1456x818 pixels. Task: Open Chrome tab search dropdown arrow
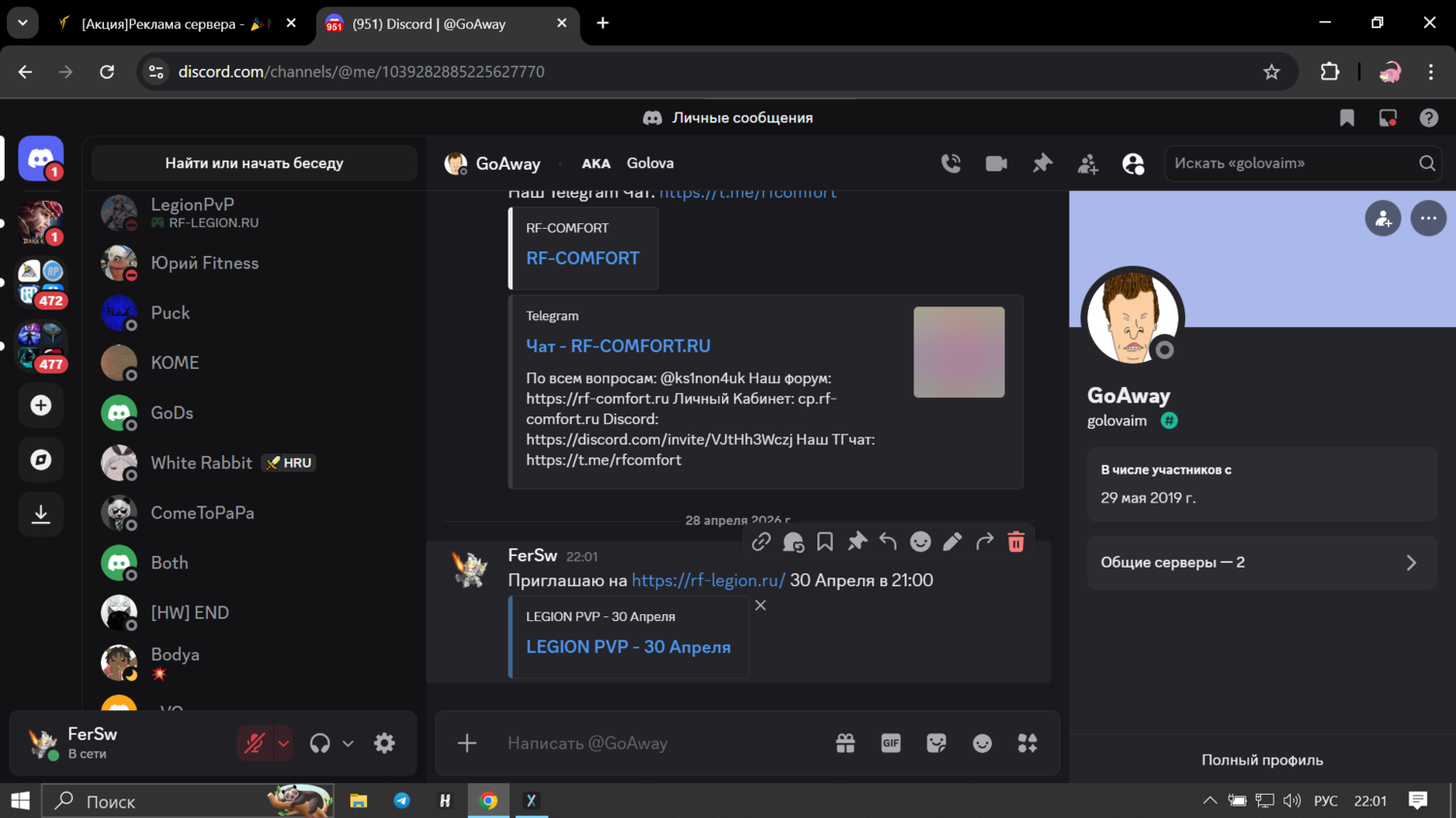(22, 22)
